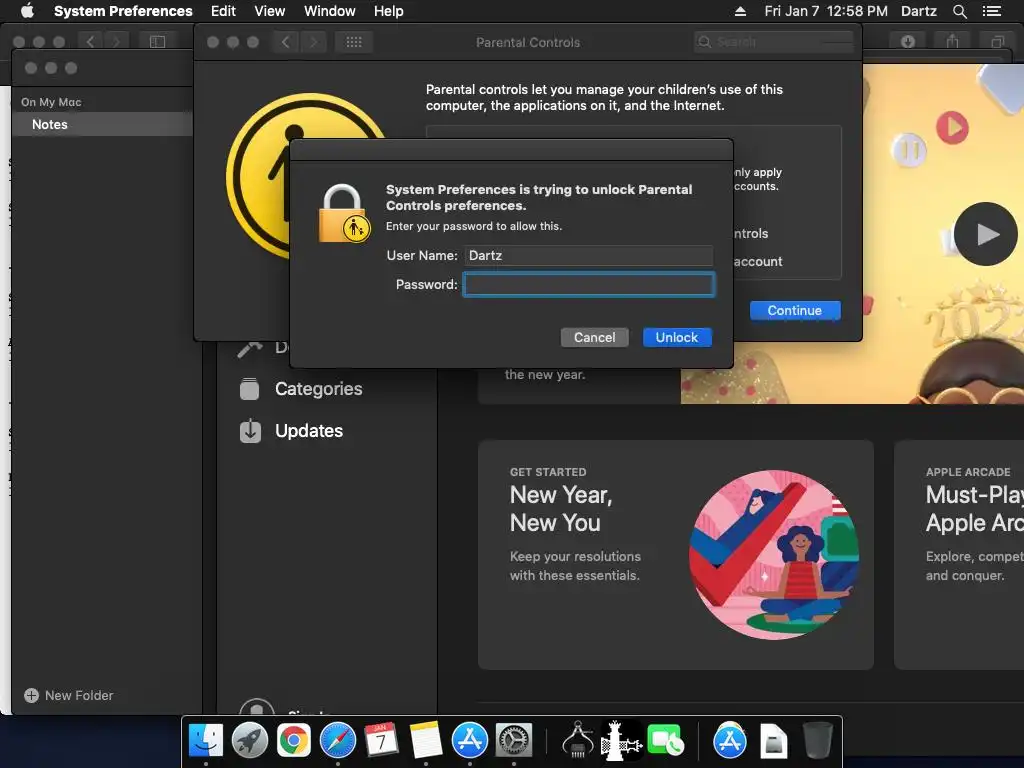Screen dimensions: 1024x768
Task: Open Trash from the Dock
Action: click(817, 740)
